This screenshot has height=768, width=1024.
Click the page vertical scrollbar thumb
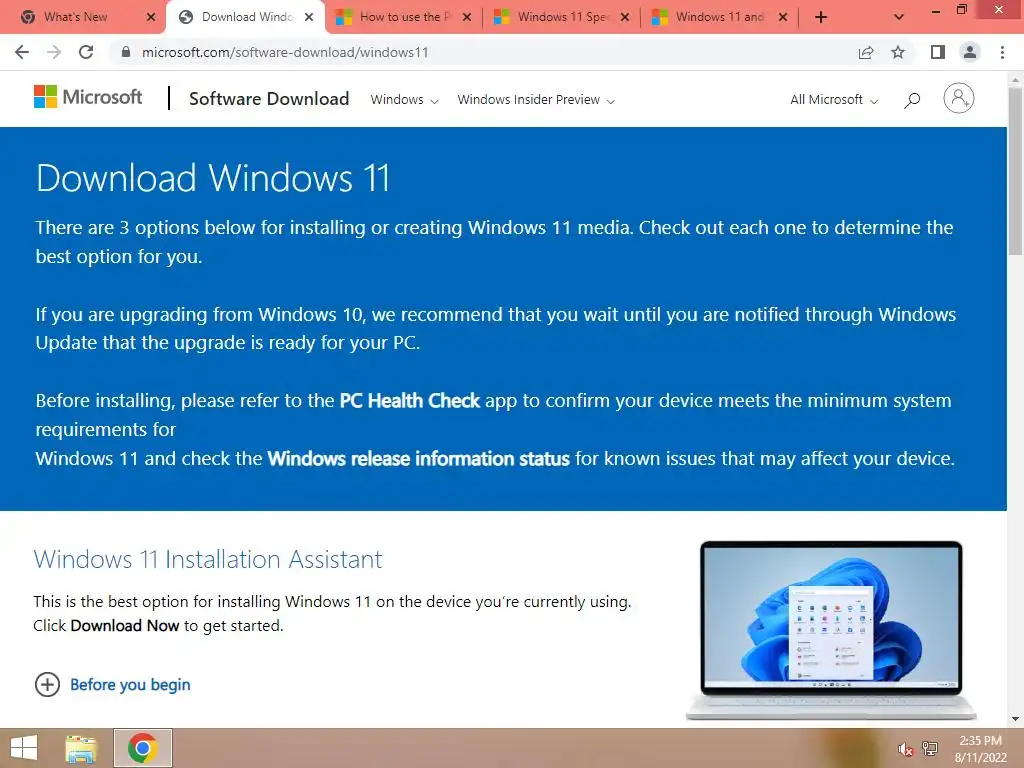pos(1015,171)
